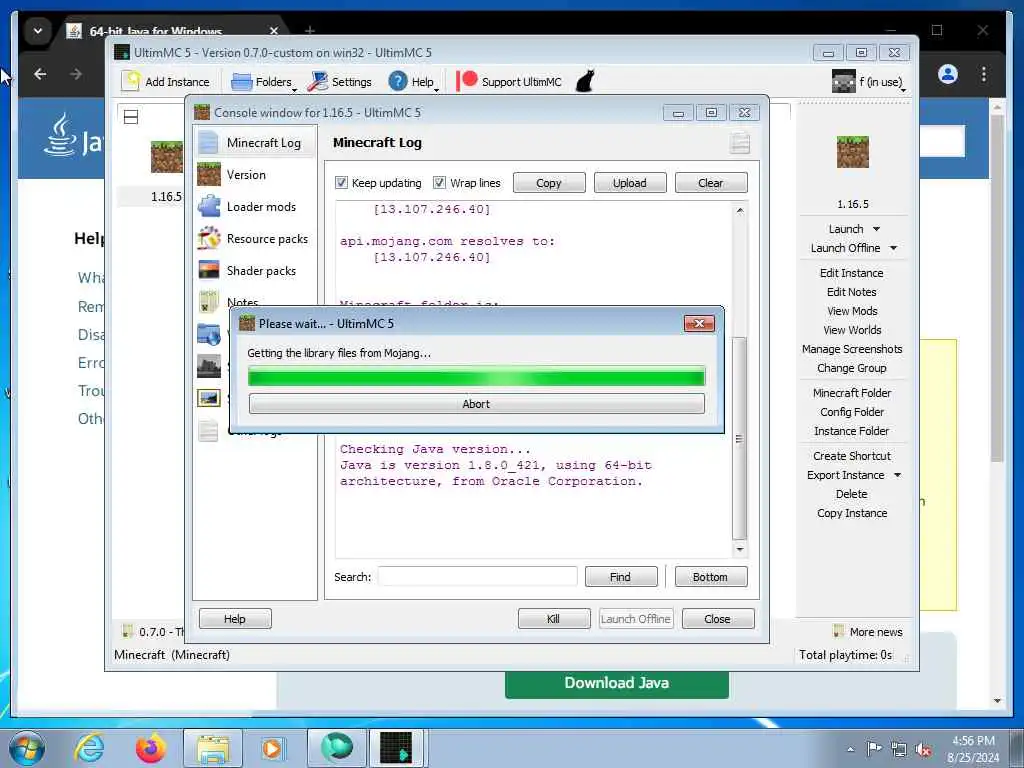Screen dimensions: 1024x768
Task: Click the Support UltimMC Patreon button
Action: (509, 82)
